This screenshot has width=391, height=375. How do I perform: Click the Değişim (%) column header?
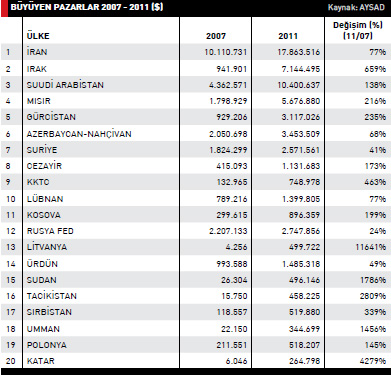coord(358,30)
